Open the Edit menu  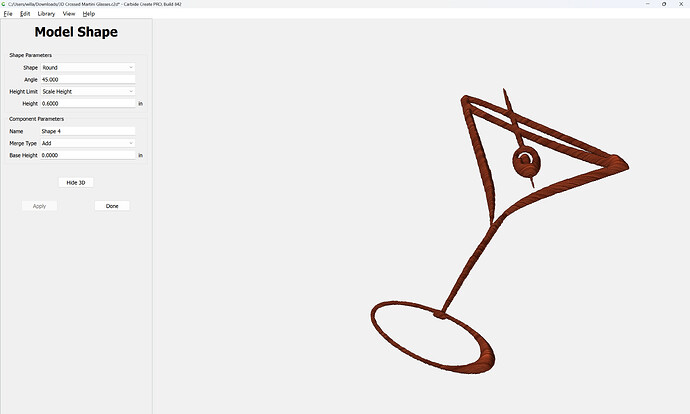tap(25, 14)
